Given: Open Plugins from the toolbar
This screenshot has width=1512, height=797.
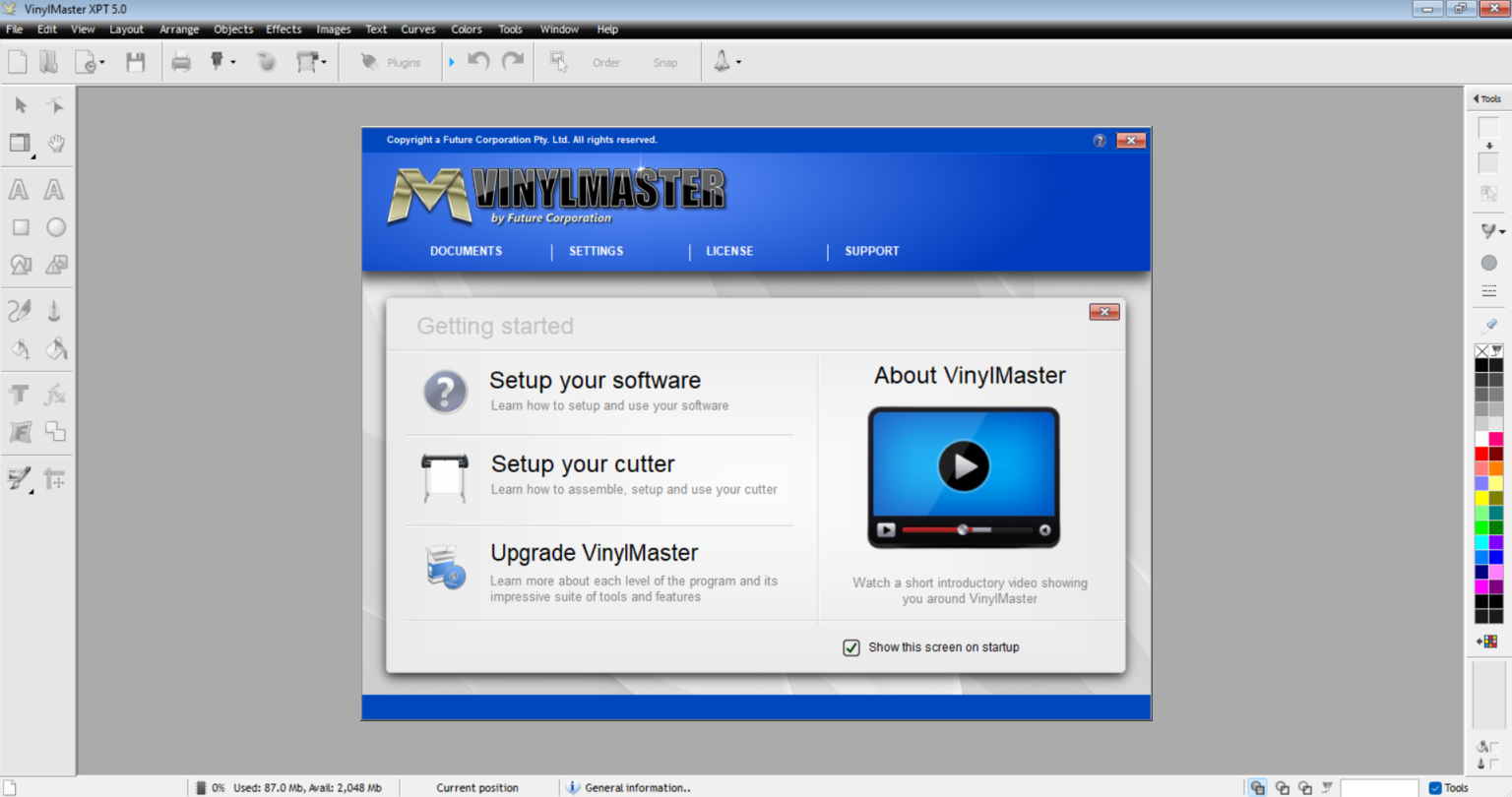Looking at the screenshot, I should click(391, 62).
